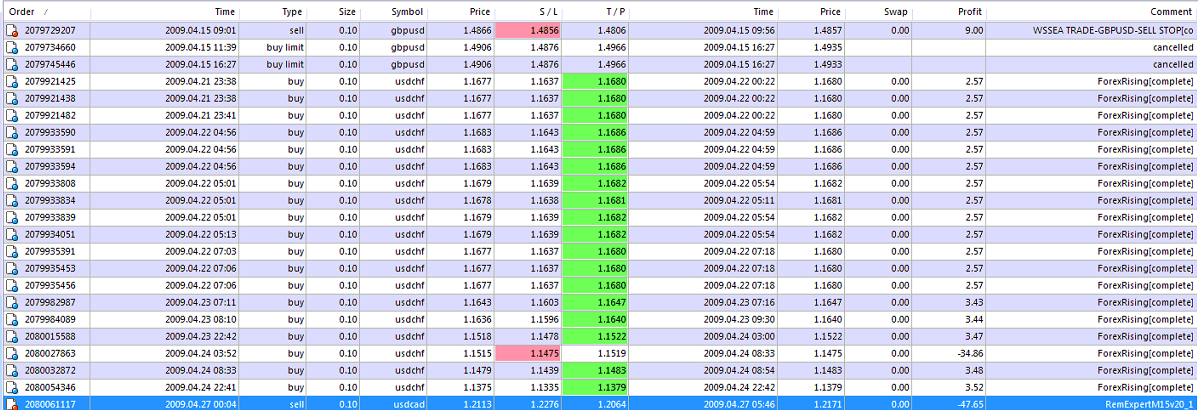Click the icon of order 2079729207

click(x=11, y=31)
